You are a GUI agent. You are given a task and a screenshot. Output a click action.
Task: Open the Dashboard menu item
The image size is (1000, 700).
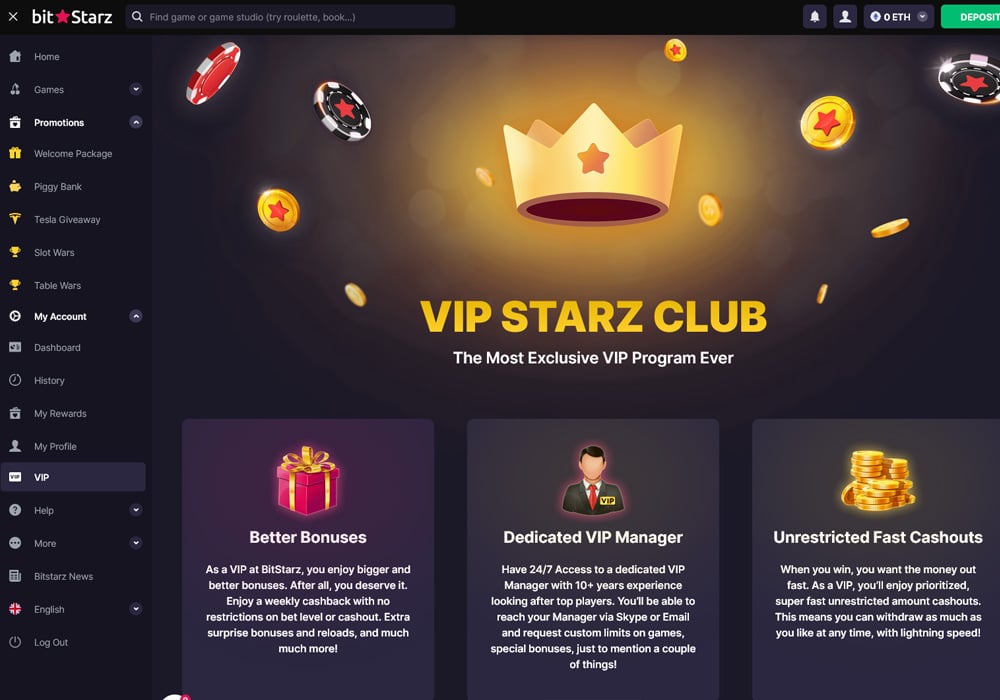[73, 347]
